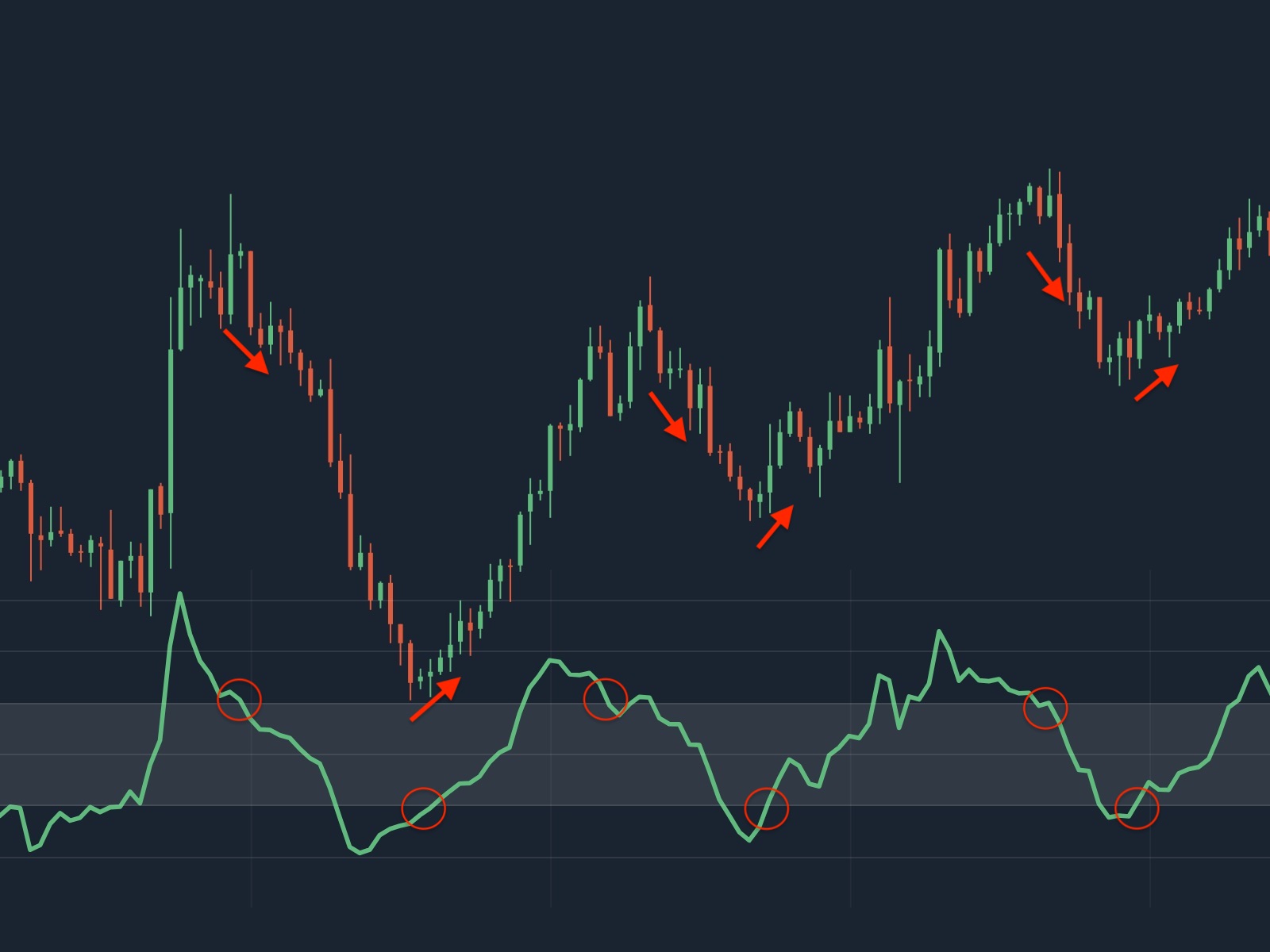
Task: Click the rightmost red down arrow
Action: click(x=1046, y=276)
